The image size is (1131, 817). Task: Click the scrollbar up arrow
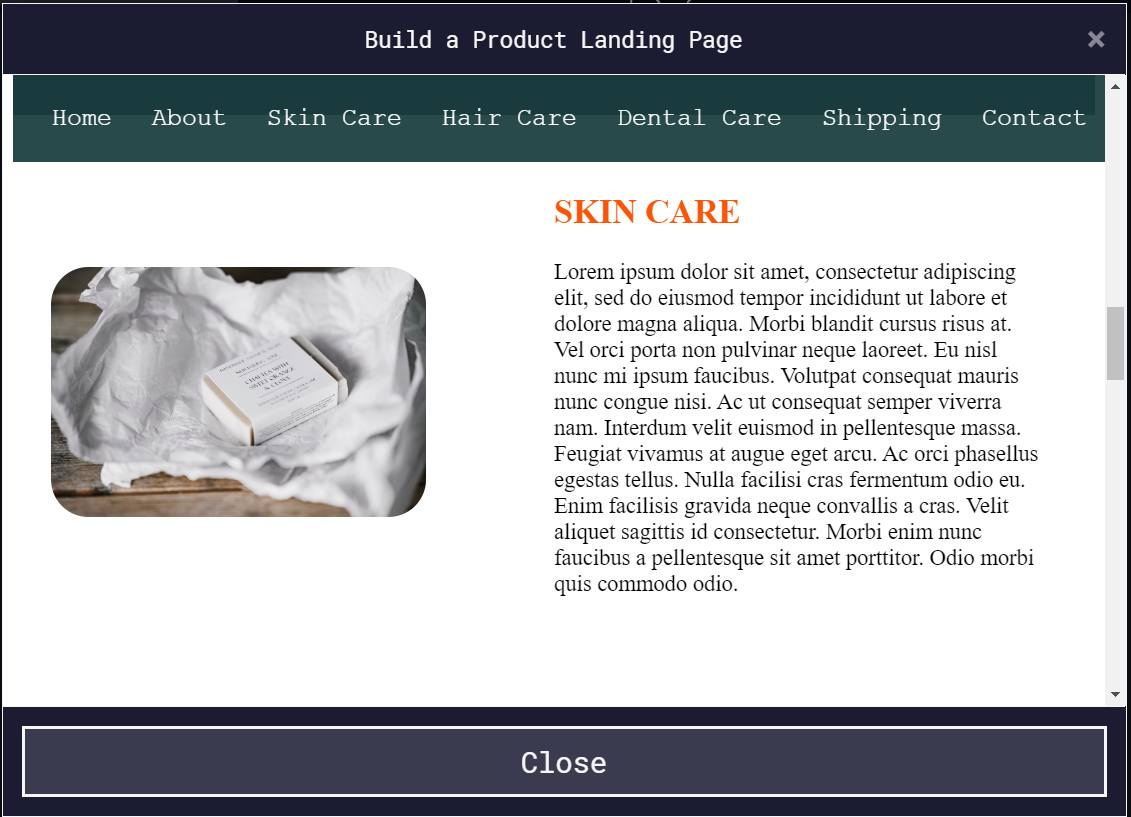coord(1115,87)
